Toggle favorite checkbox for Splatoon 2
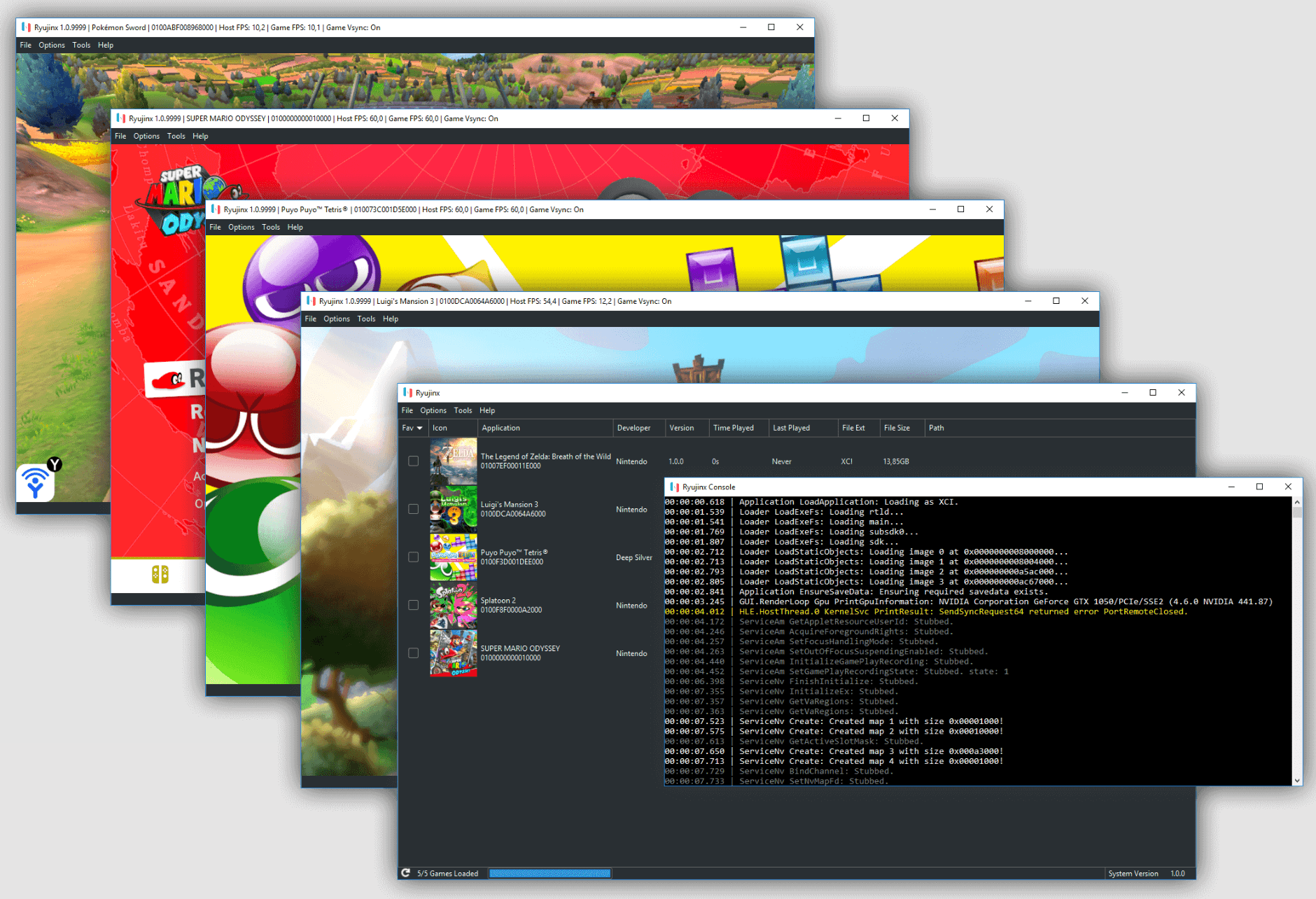This screenshot has height=899, width=1316. [414, 605]
